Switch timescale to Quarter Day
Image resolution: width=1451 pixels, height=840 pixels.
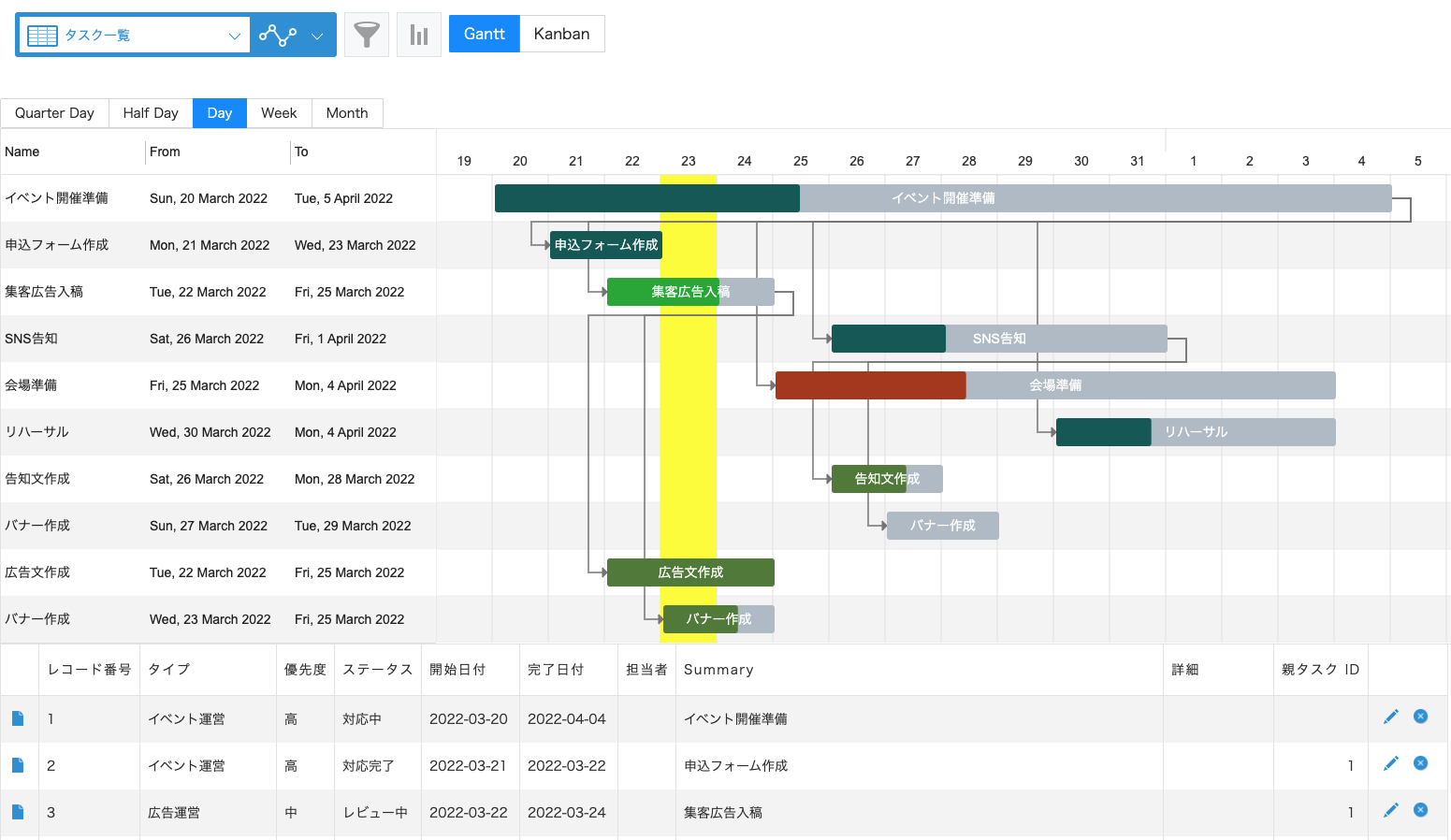pos(54,112)
